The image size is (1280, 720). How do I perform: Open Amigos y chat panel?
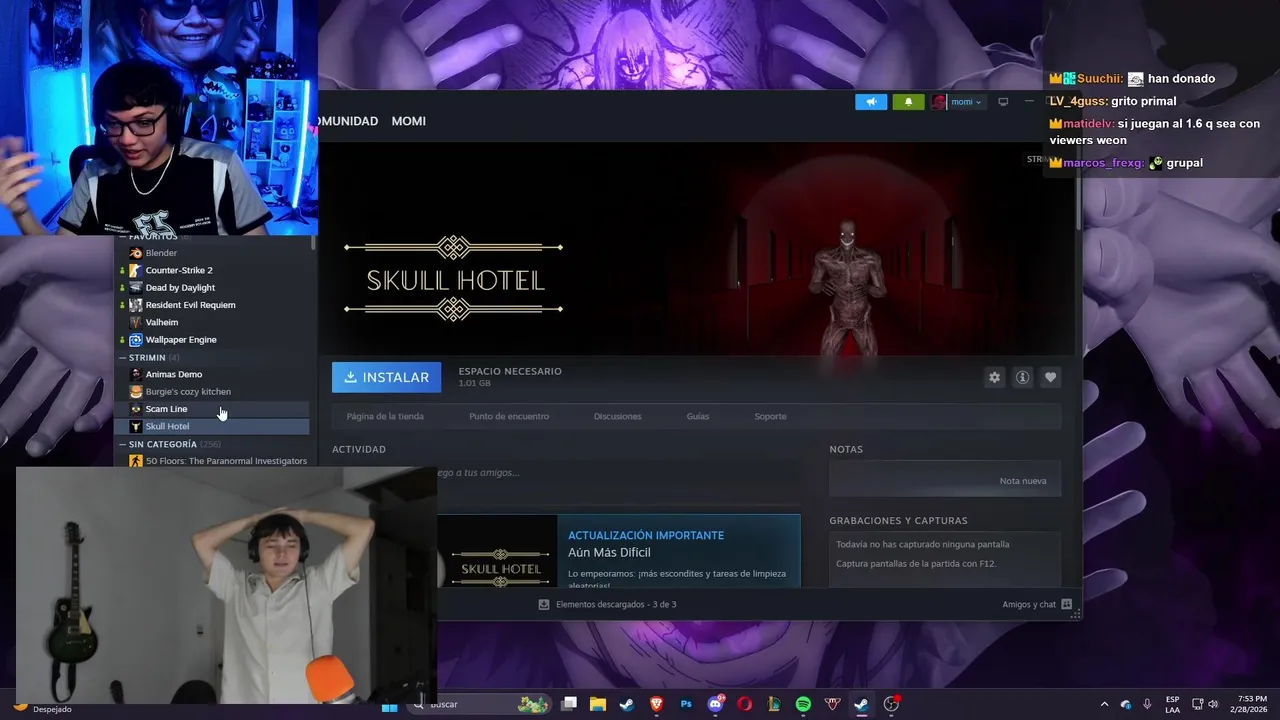pyautogui.click(x=1037, y=605)
